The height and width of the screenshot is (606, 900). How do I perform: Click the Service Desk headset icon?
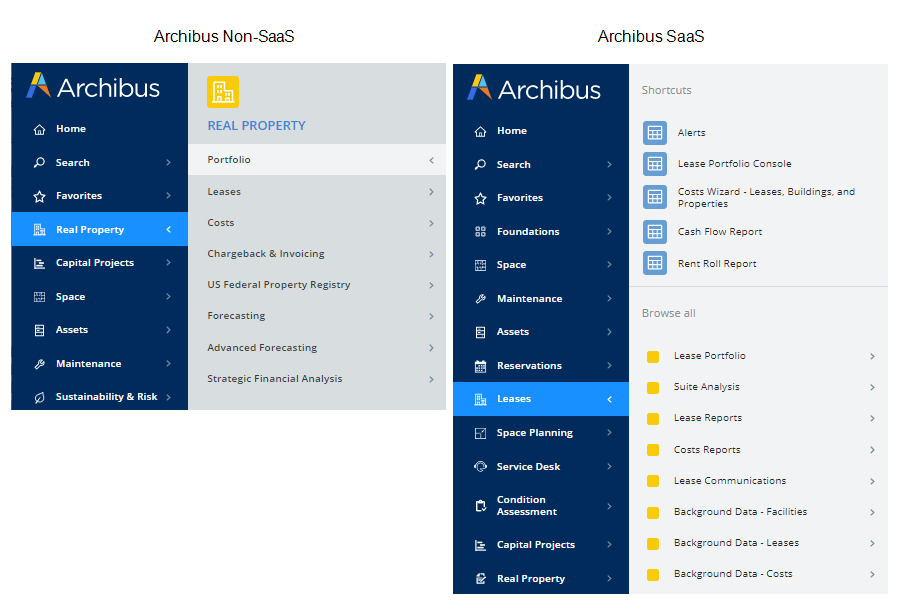point(480,467)
